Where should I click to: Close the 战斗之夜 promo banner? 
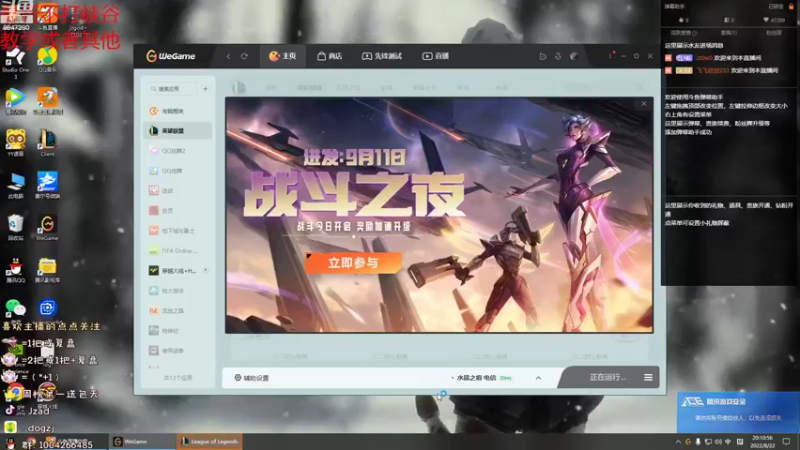(644, 104)
